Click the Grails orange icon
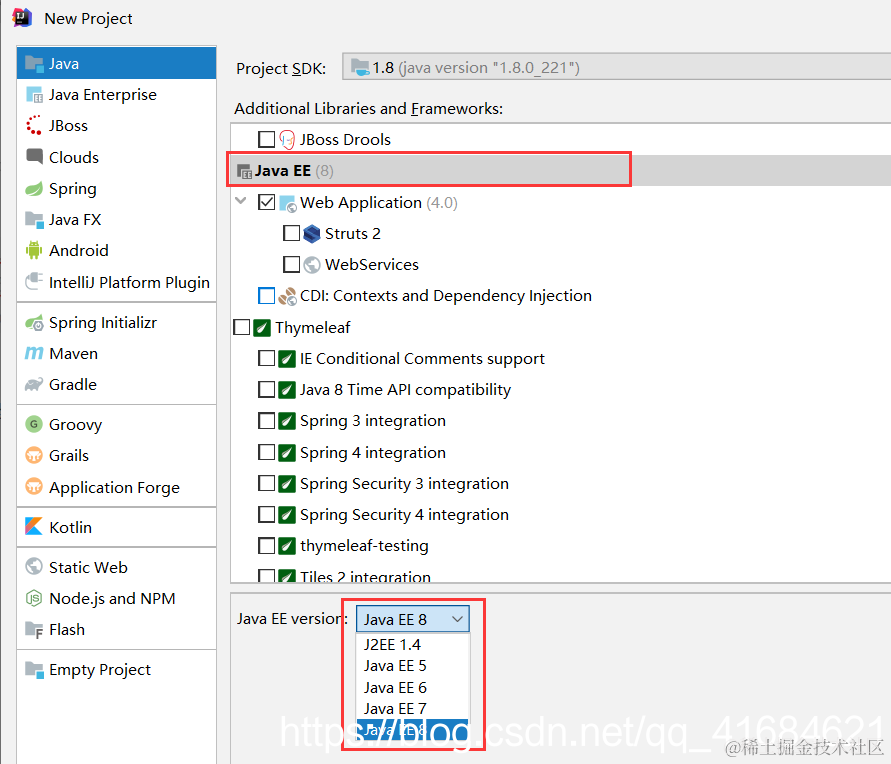This screenshot has width=891, height=764. point(34,456)
